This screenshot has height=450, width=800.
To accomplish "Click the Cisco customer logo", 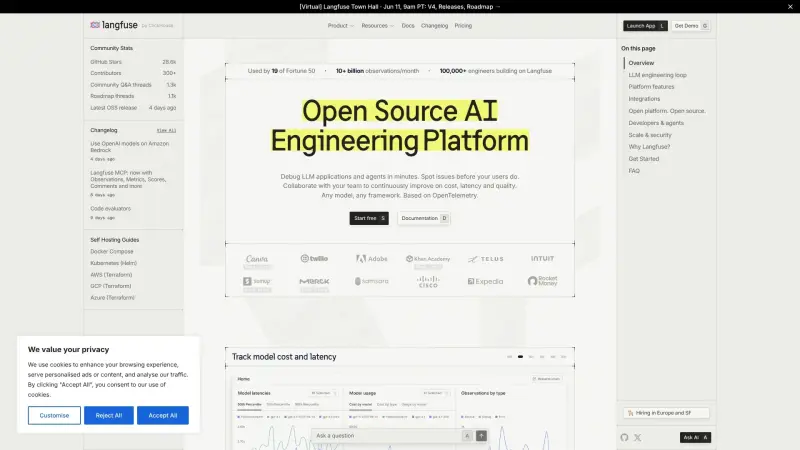I will (428, 282).
